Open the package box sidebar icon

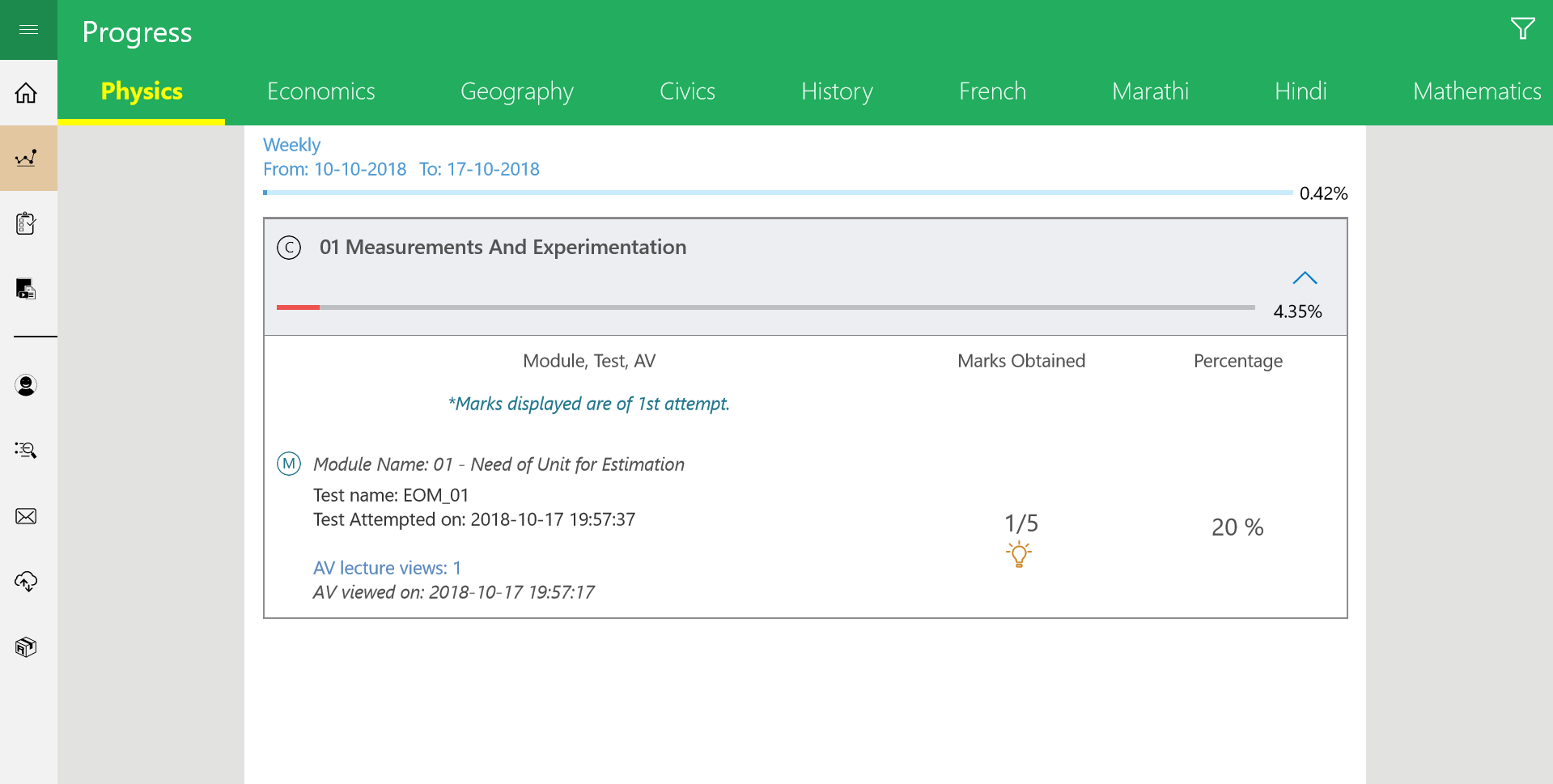(27, 647)
